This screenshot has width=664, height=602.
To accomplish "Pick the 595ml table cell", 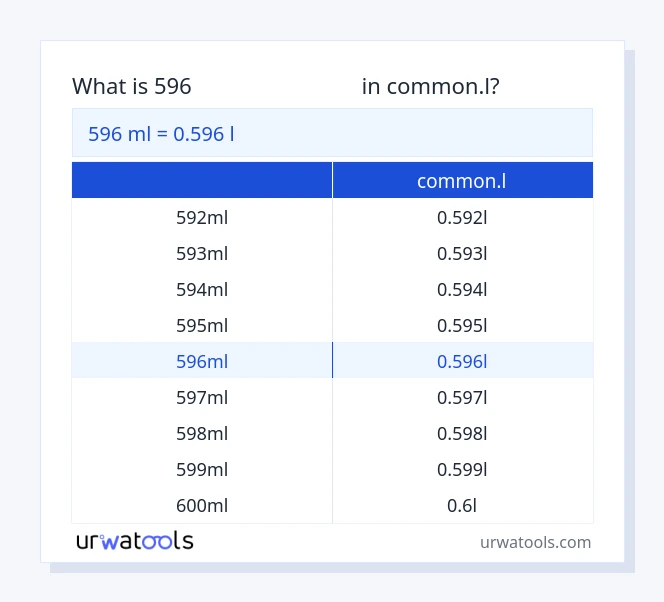I will pos(202,325).
